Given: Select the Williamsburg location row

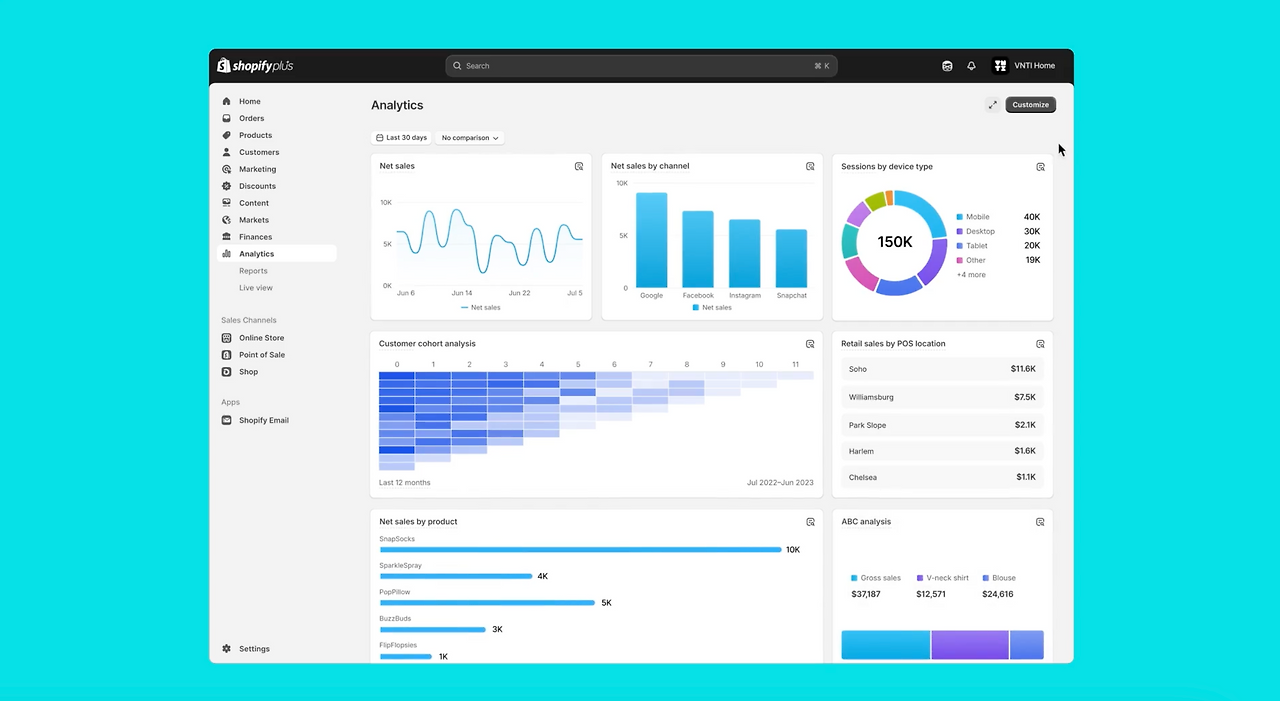Looking at the screenshot, I should (x=942, y=397).
